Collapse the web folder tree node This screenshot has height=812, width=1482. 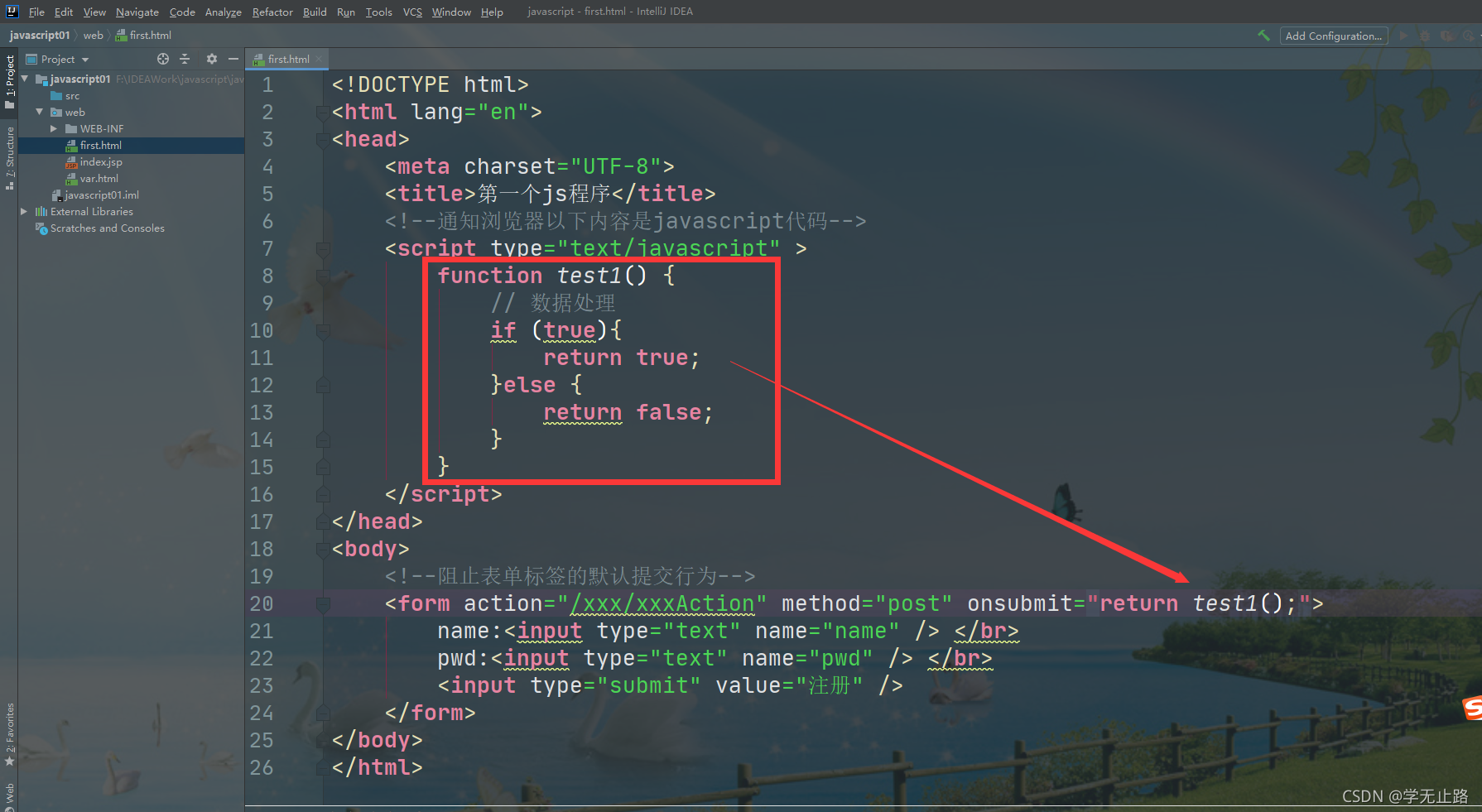(40, 112)
